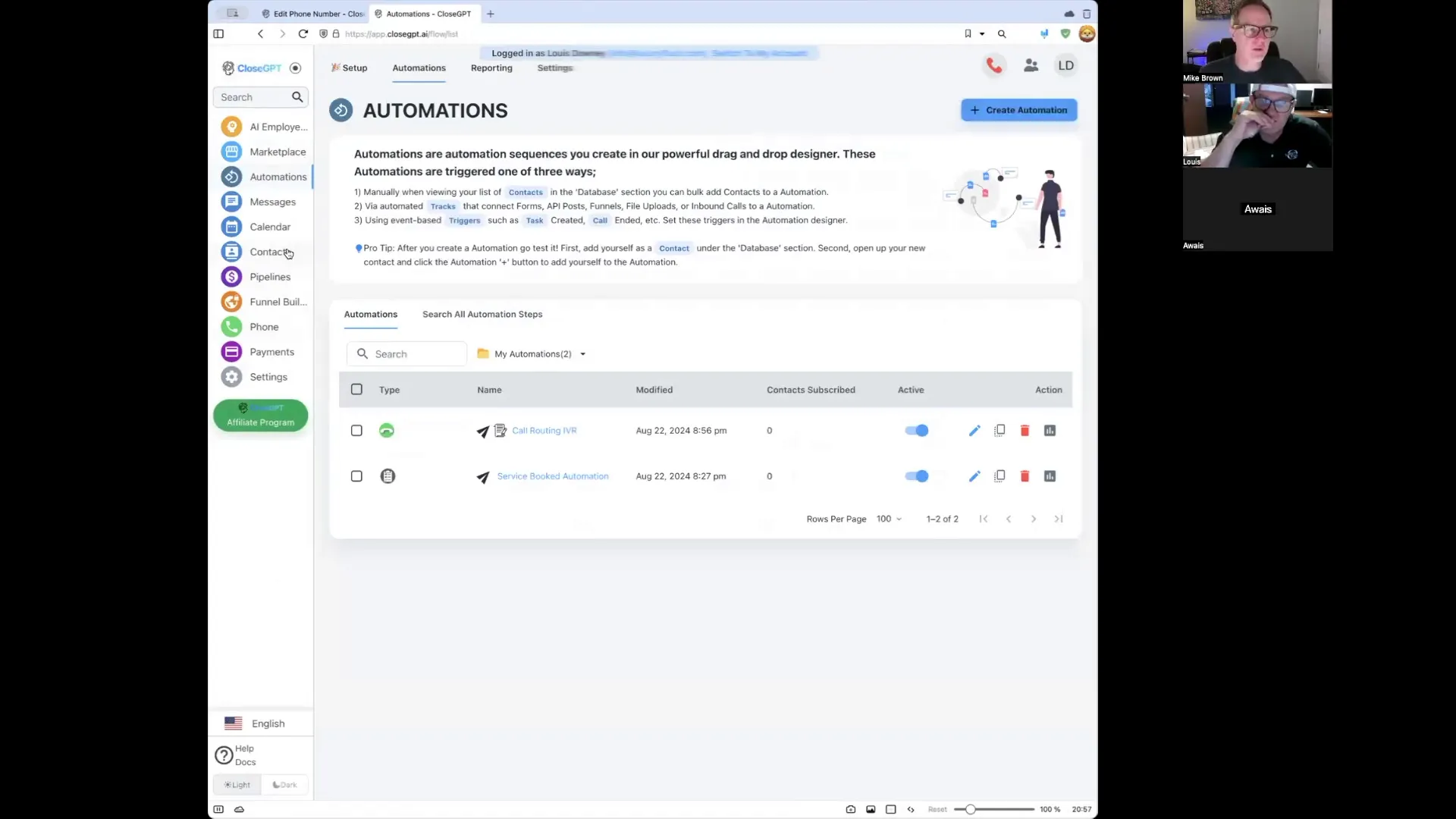
Task: Check the Service Booked Automation row checkbox
Action: point(356,476)
